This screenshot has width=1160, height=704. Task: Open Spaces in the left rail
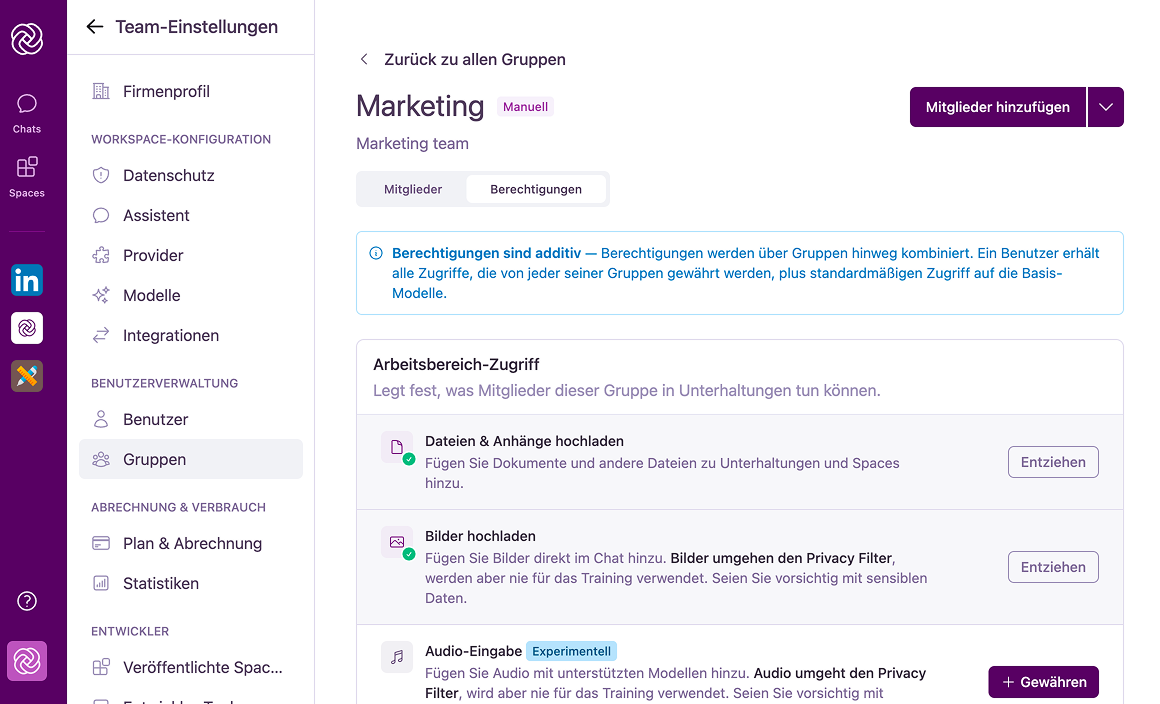click(x=27, y=177)
